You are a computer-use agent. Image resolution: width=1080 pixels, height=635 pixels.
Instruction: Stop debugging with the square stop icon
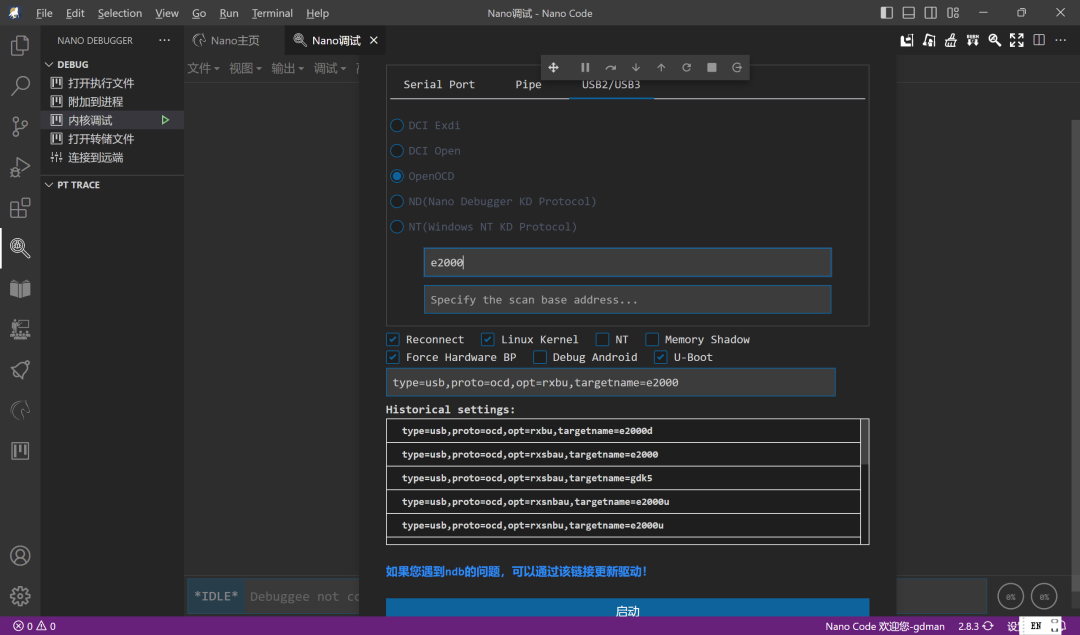[x=712, y=67]
